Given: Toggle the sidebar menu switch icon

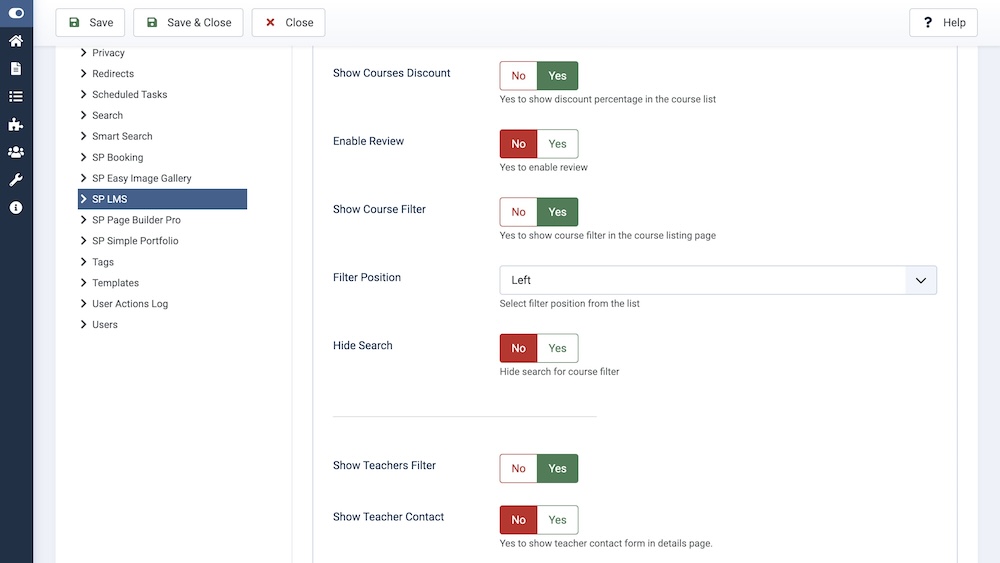Looking at the screenshot, I should coord(16,14).
